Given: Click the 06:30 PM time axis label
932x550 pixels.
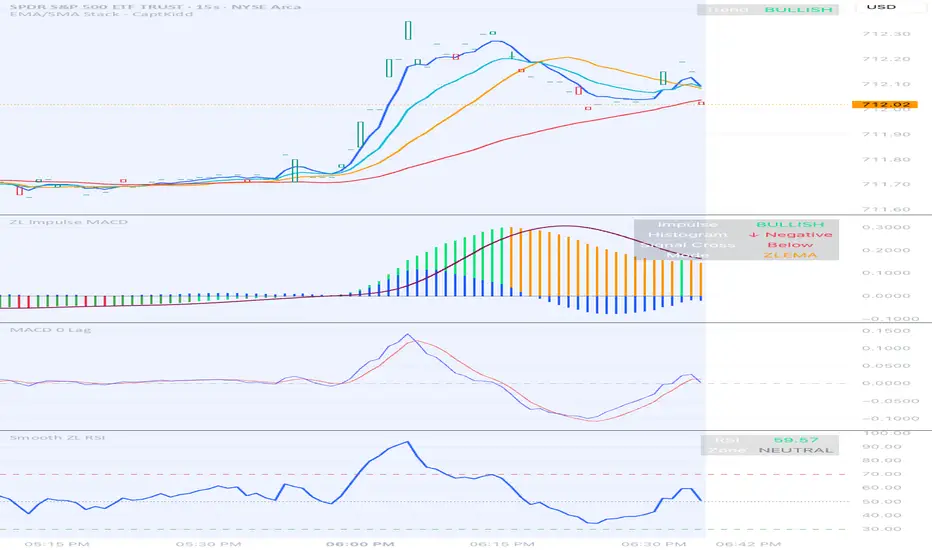Looking at the screenshot, I should pos(654,544).
